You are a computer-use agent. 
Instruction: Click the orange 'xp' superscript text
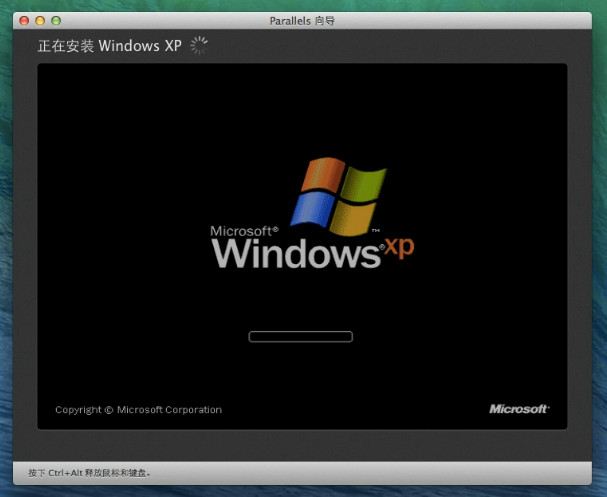click(399, 248)
